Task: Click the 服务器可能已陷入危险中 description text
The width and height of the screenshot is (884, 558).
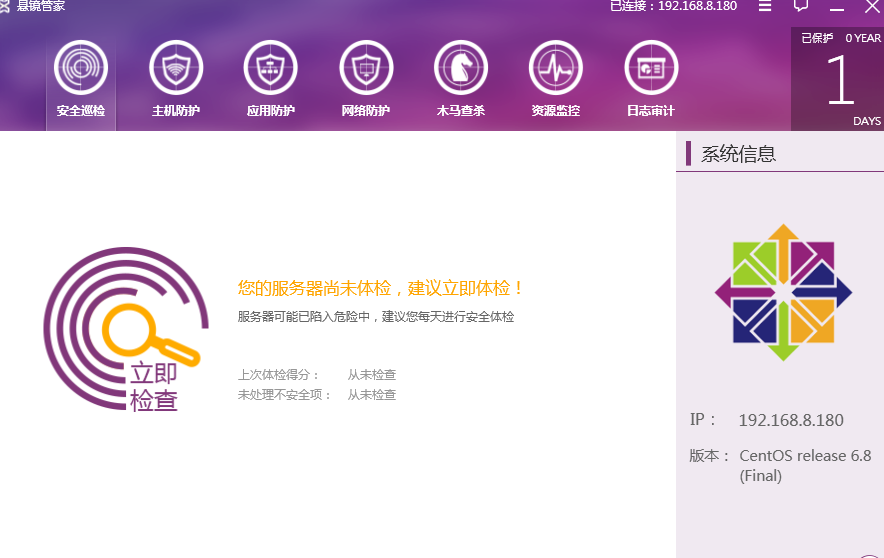Action: click(375, 317)
